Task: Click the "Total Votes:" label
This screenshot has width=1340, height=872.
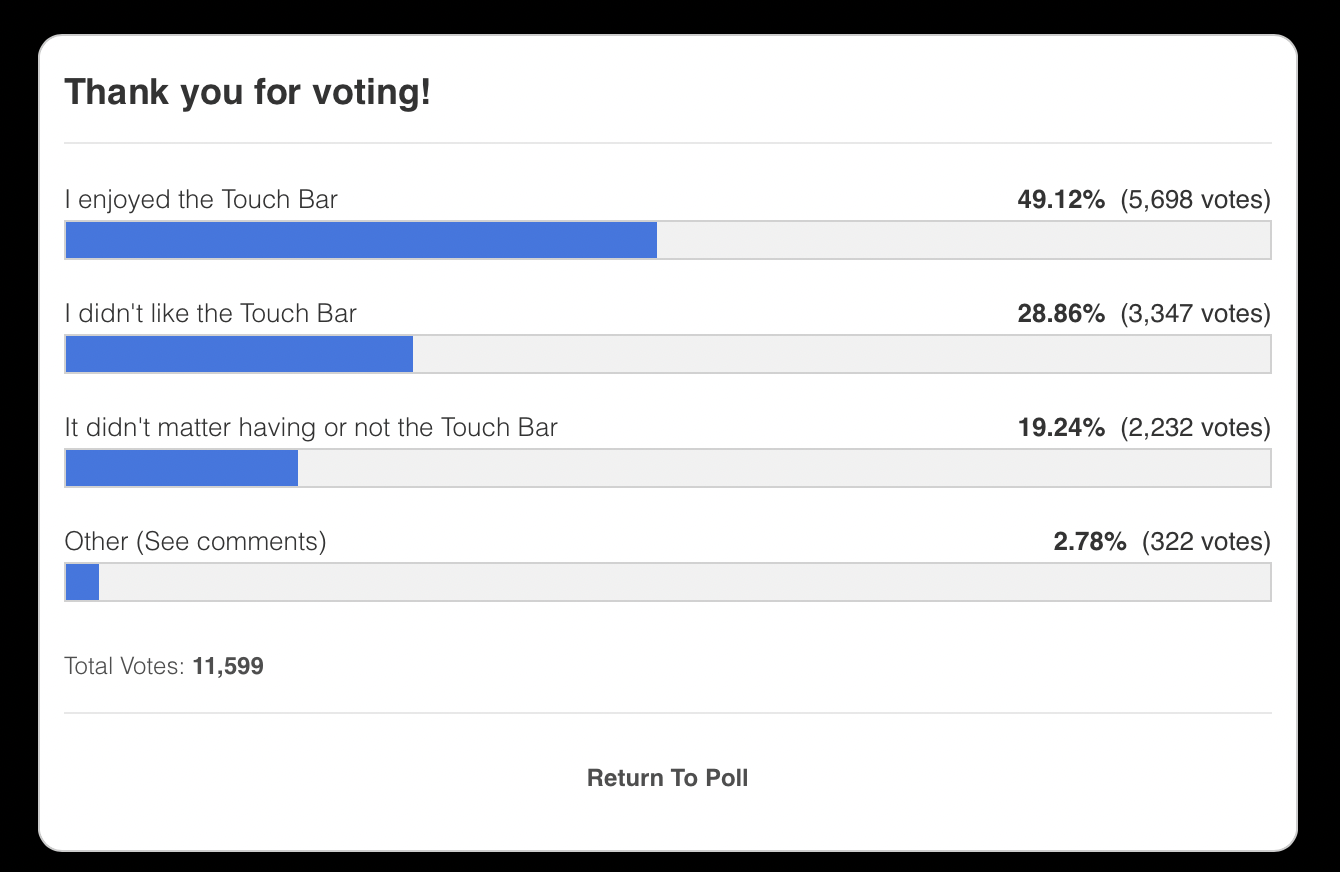Action: [x=124, y=666]
